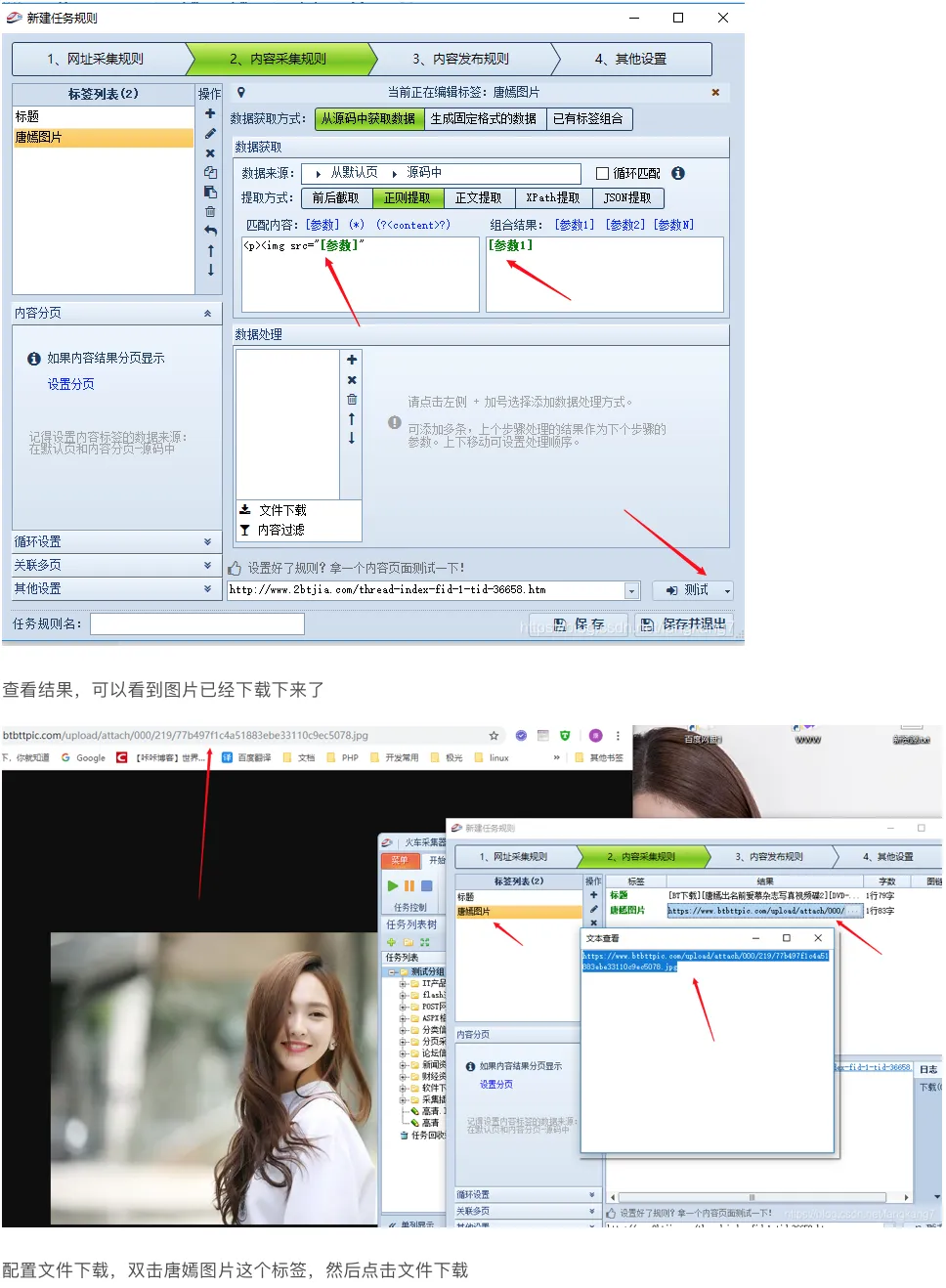Click inside the 任务规则名 input field
Viewport: 946px width, 1288px height.
tap(195, 623)
